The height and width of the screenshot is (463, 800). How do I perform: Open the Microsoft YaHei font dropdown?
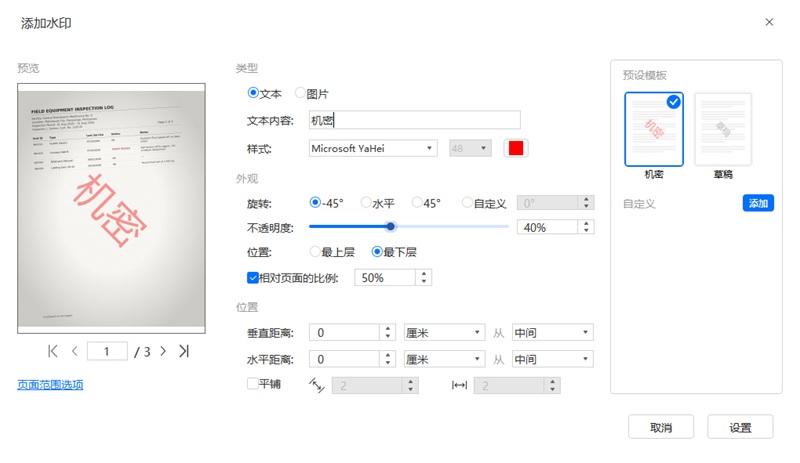(373, 149)
